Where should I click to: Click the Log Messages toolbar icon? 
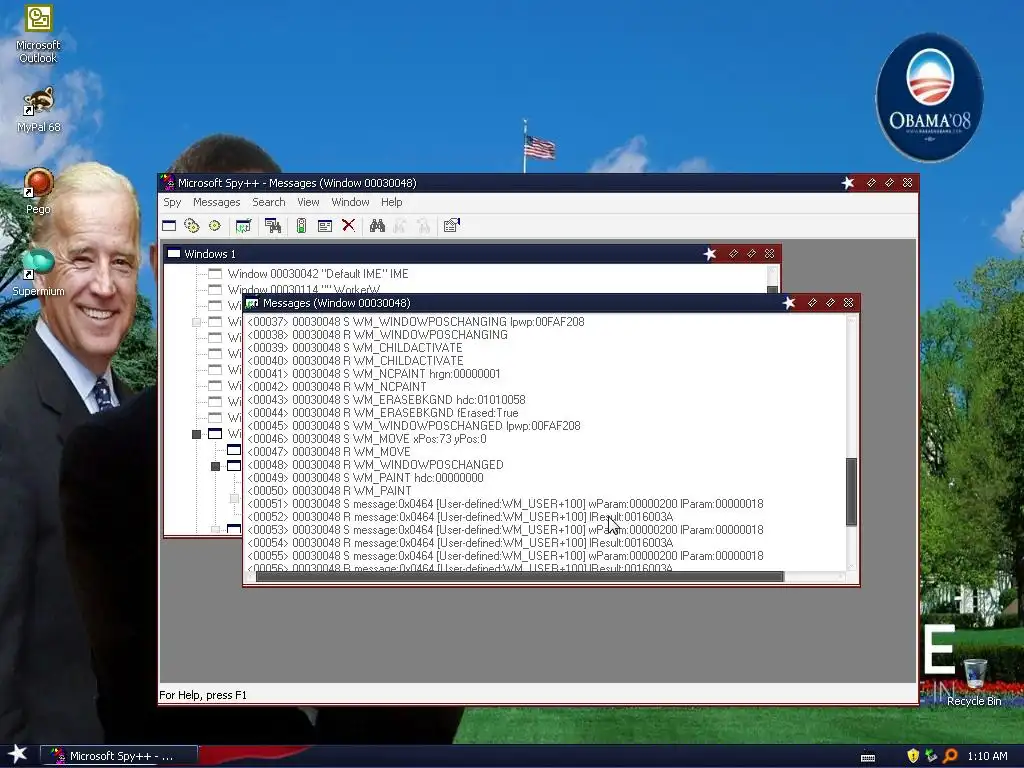[243, 226]
